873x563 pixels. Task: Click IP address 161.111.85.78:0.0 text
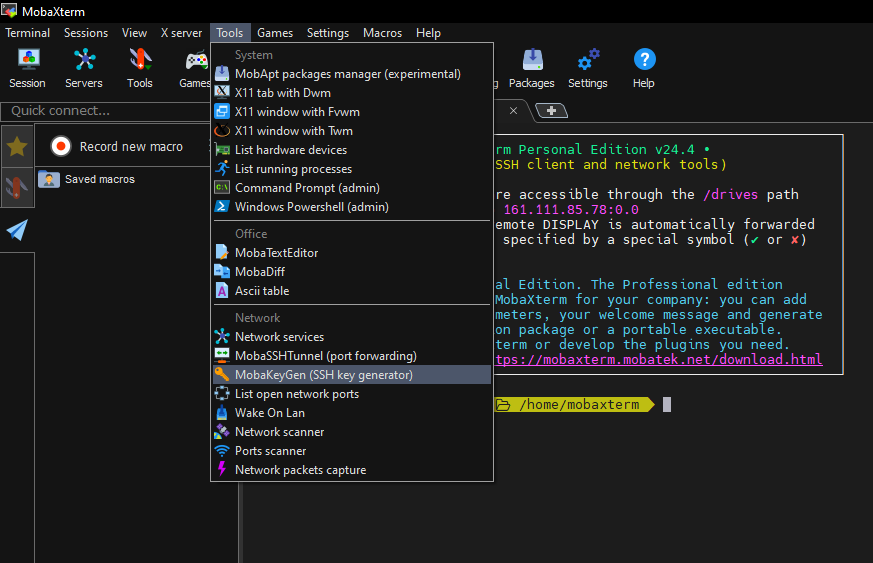pos(571,210)
